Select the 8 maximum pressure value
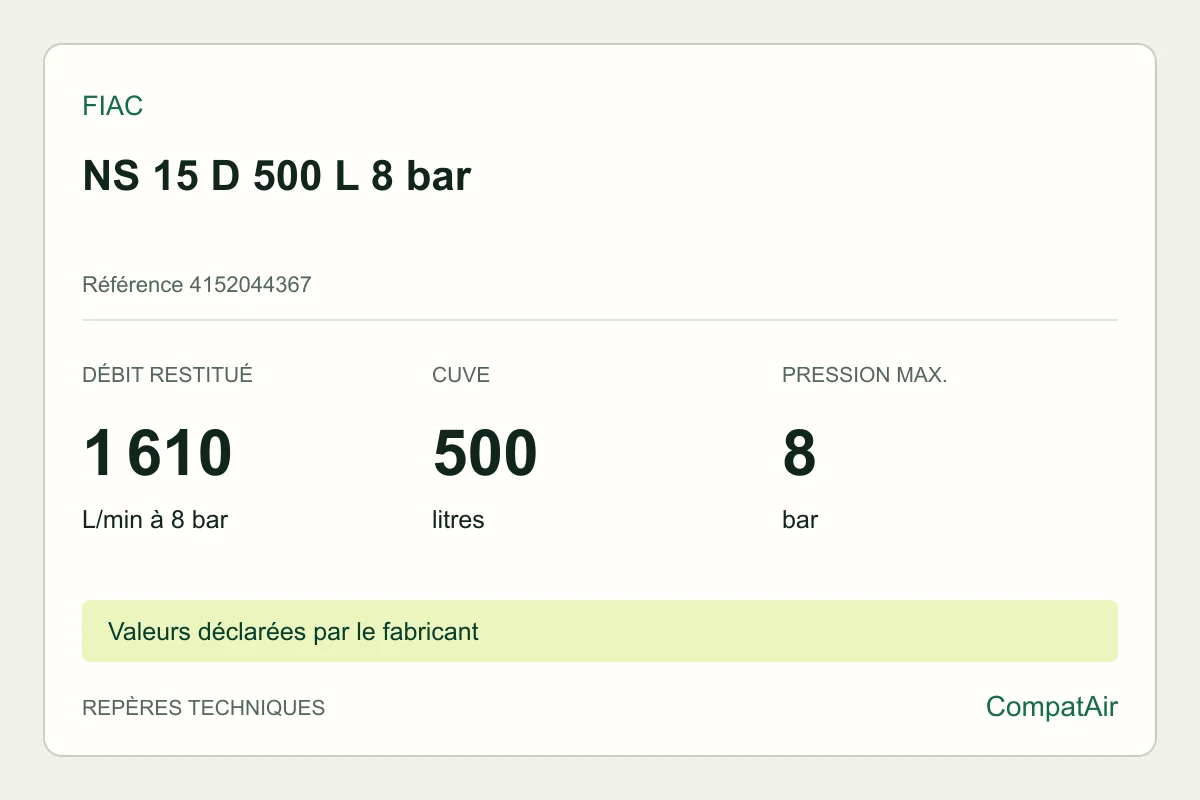 tap(799, 453)
